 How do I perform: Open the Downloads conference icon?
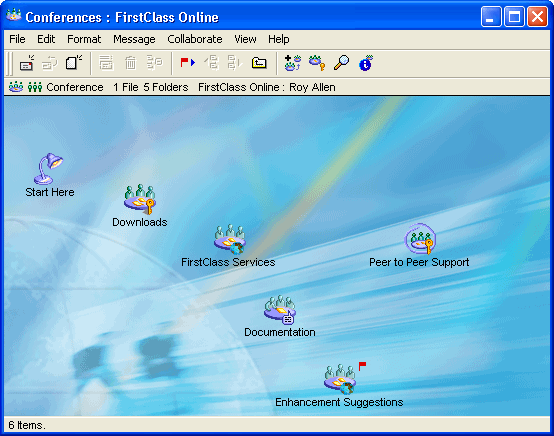pos(140,199)
